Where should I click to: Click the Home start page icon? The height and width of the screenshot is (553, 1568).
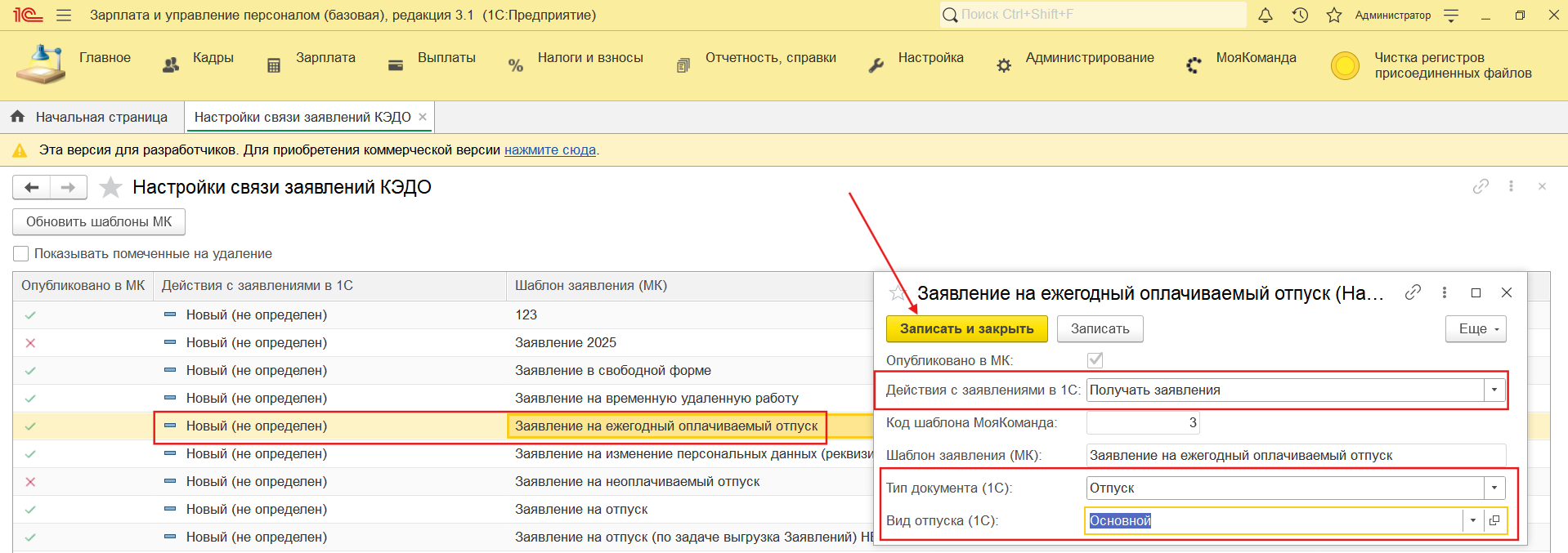point(18,117)
